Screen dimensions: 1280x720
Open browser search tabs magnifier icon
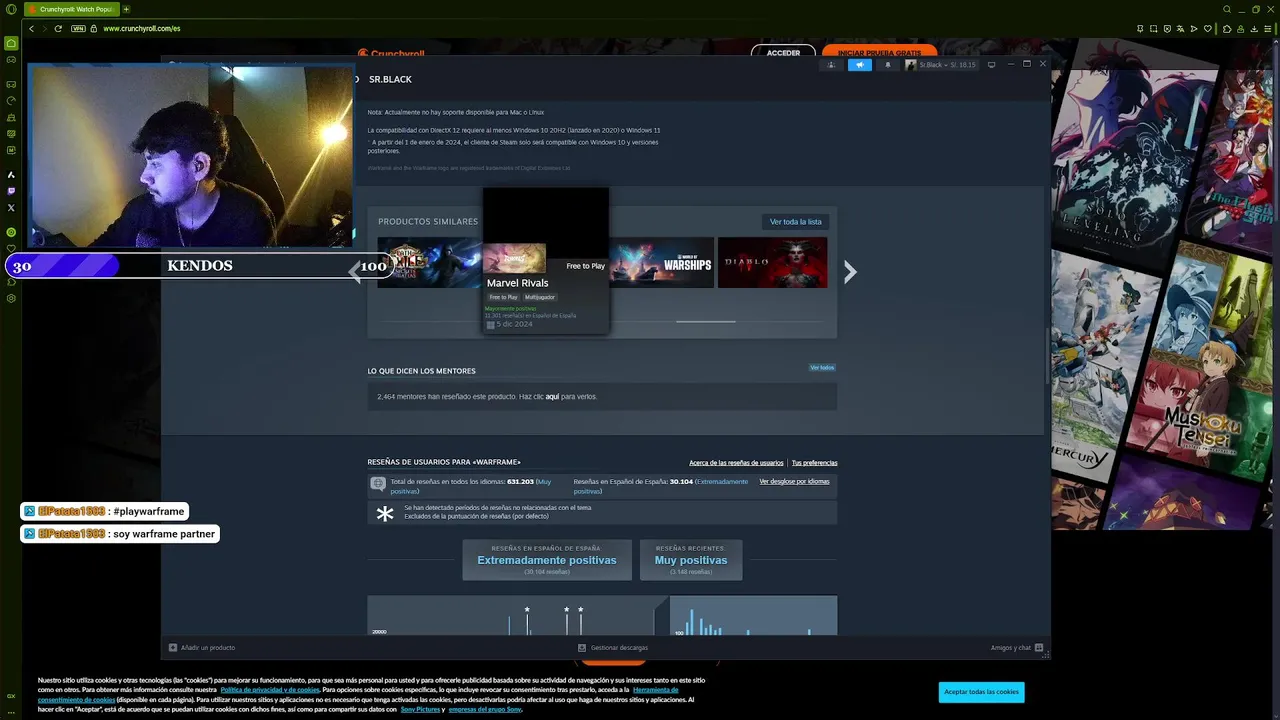pyautogui.click(x=1227, y=9)
